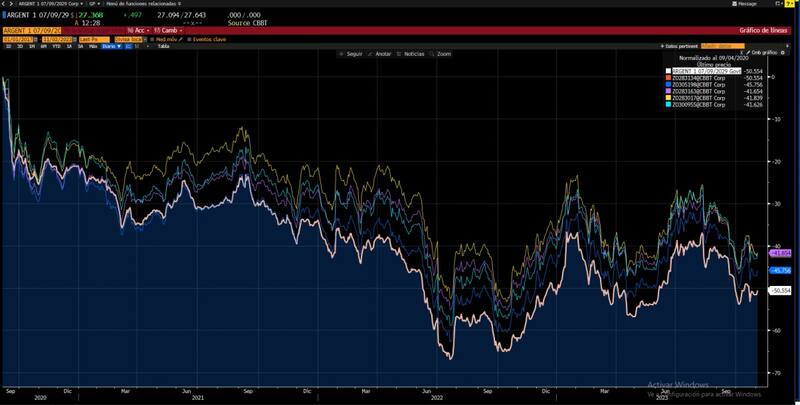The height and width of the screenshot is (405, 800).
Task: Toggle the Tabla view option
Action: click(x=162, y=46)
